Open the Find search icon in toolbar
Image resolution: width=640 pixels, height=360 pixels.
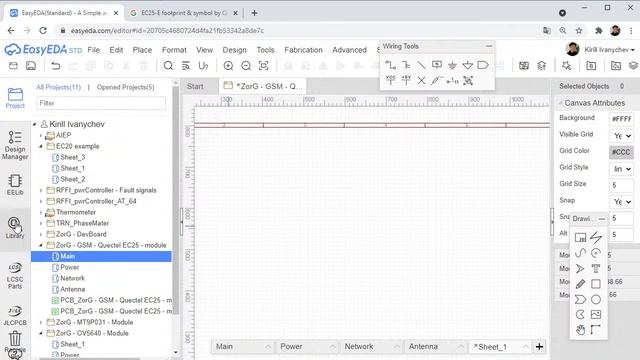(x=168, y=66)
